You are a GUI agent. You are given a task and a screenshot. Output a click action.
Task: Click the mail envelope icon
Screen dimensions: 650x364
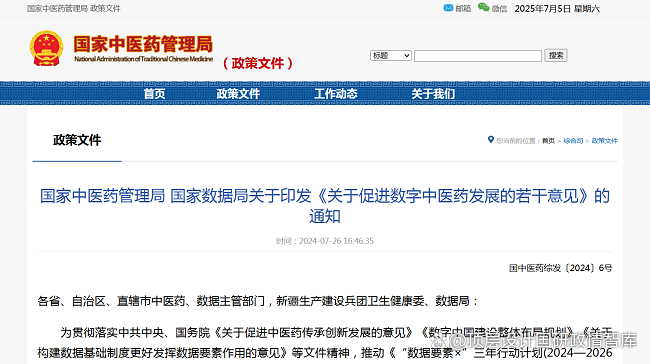pyautogui.click(x=448, y=8)
